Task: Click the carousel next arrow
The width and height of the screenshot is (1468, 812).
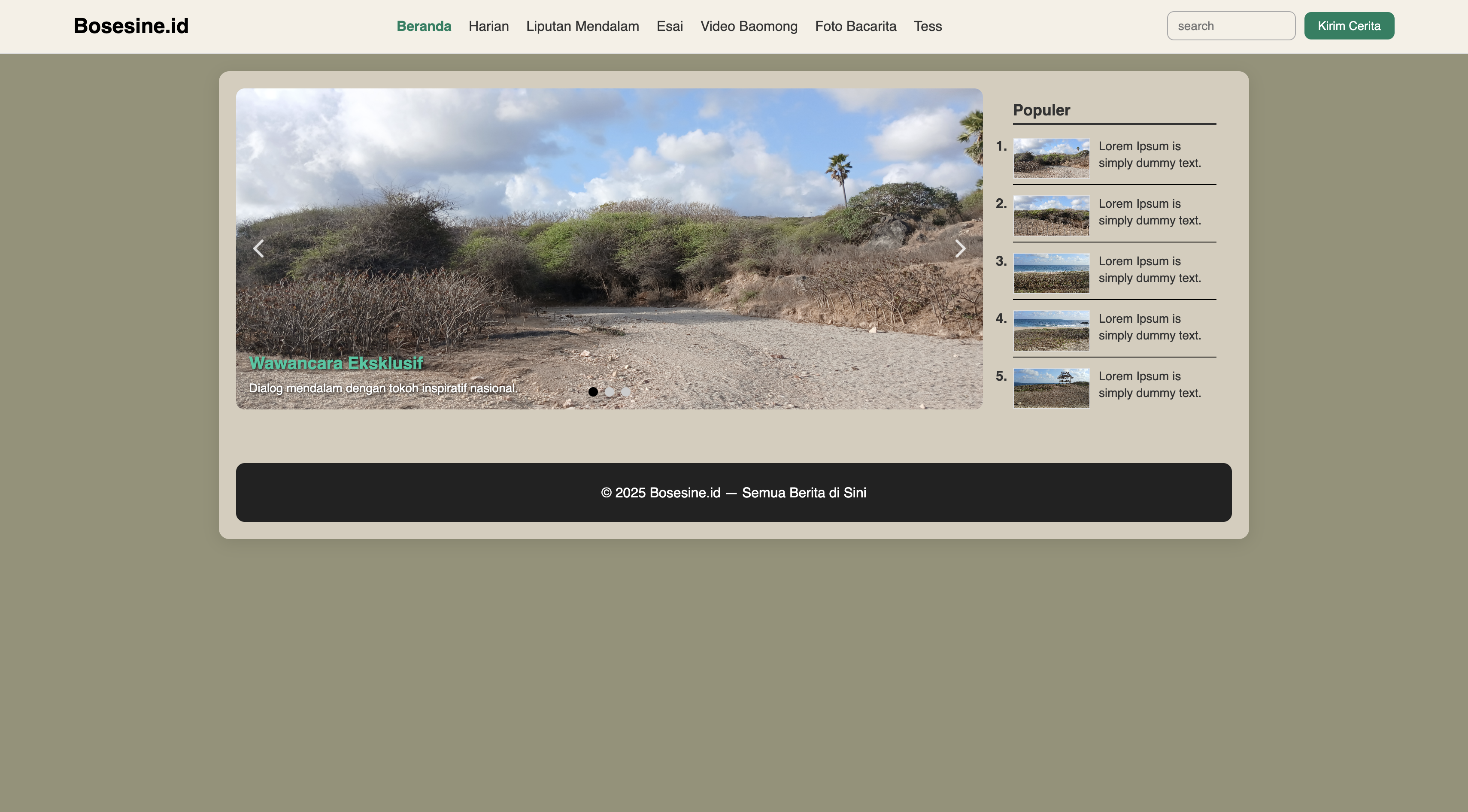Action: pyautogui.click(x=961, y=248)
